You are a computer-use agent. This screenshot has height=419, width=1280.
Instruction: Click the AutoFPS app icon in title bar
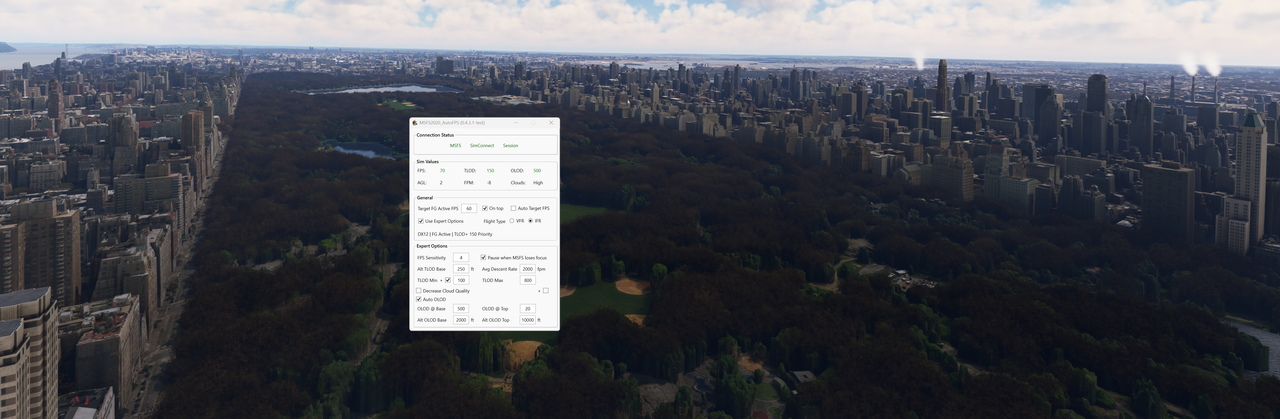(415, 122)
